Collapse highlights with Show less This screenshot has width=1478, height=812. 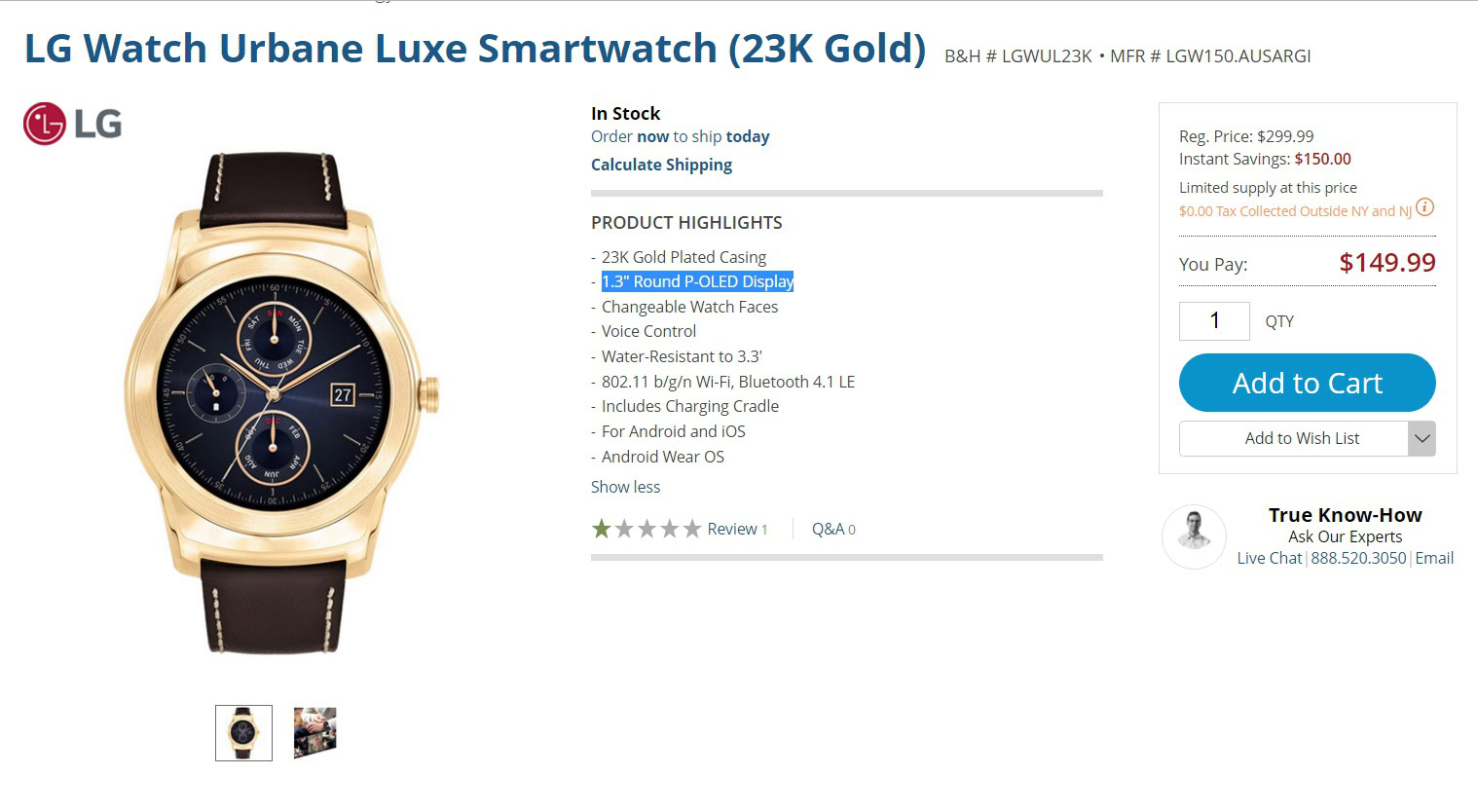(x=625, y=487)
